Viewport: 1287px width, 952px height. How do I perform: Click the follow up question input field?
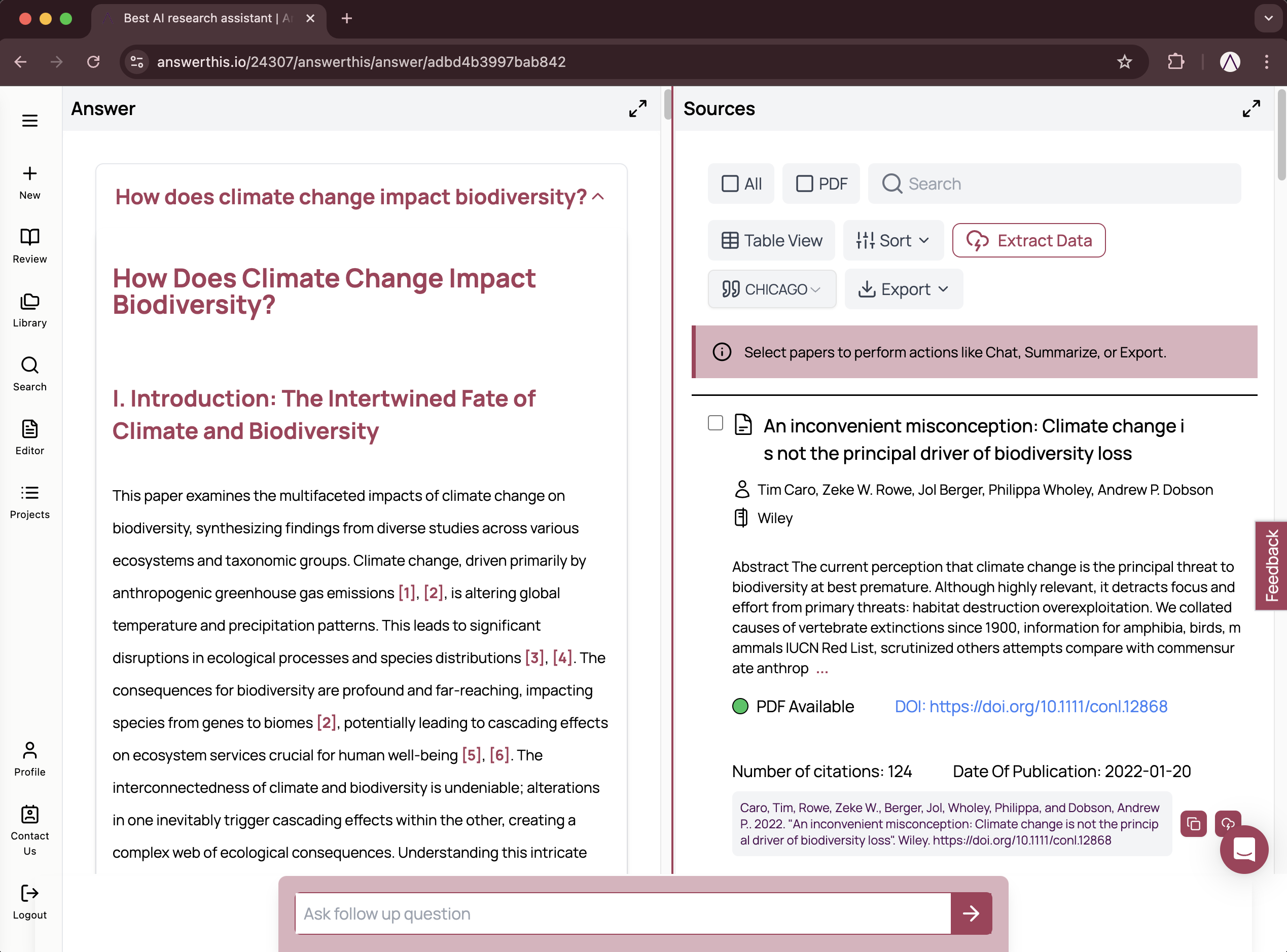[x=622, y=913]
